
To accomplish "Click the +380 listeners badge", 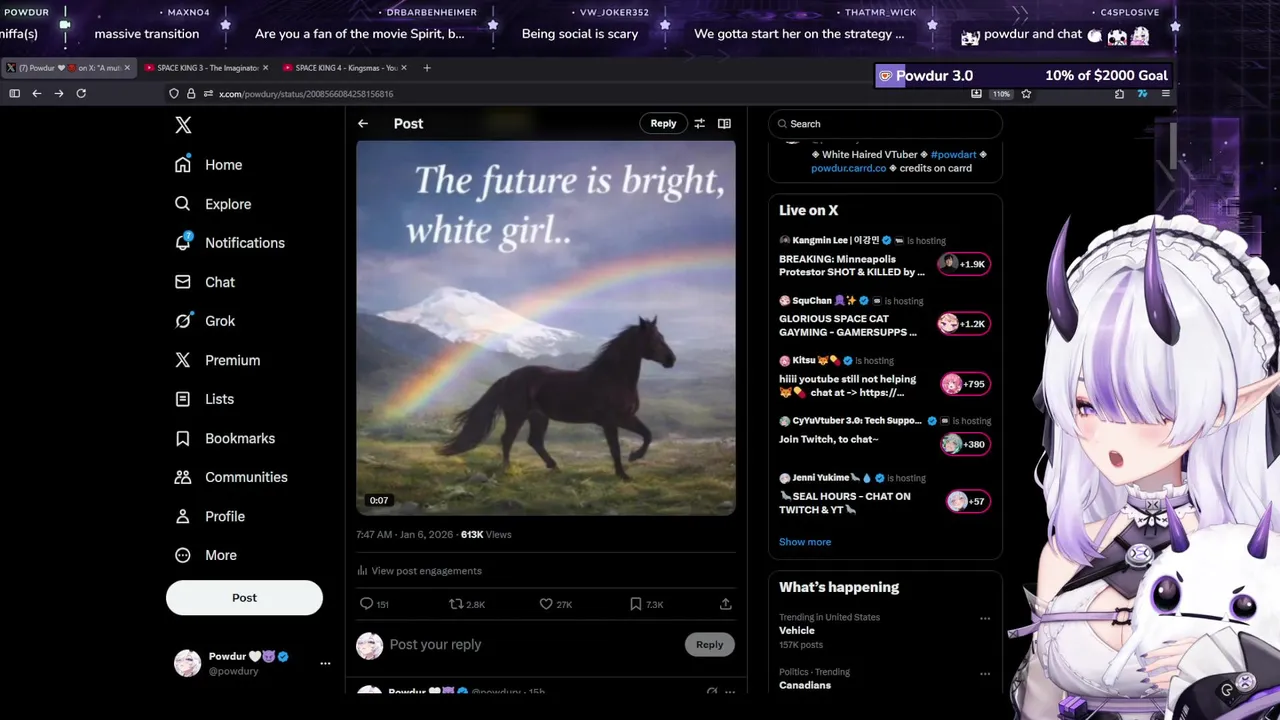I will point(964,444).
